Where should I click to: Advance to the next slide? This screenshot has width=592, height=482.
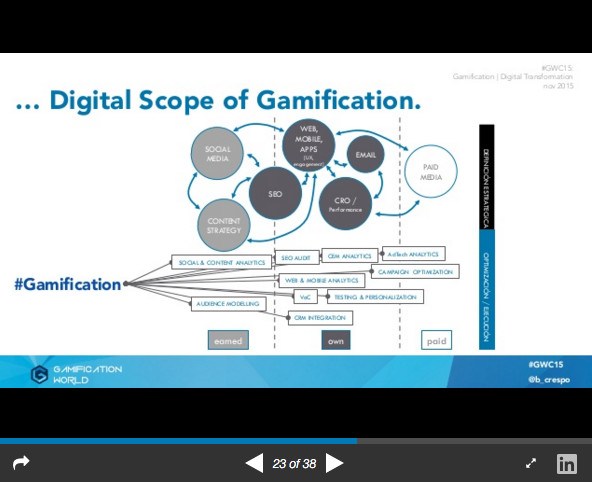(335, 463)
